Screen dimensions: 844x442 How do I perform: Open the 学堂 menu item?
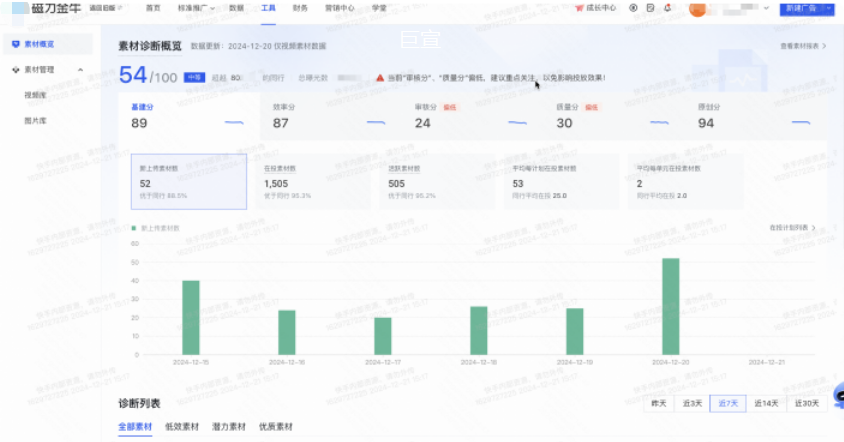[x=379, y=8]
